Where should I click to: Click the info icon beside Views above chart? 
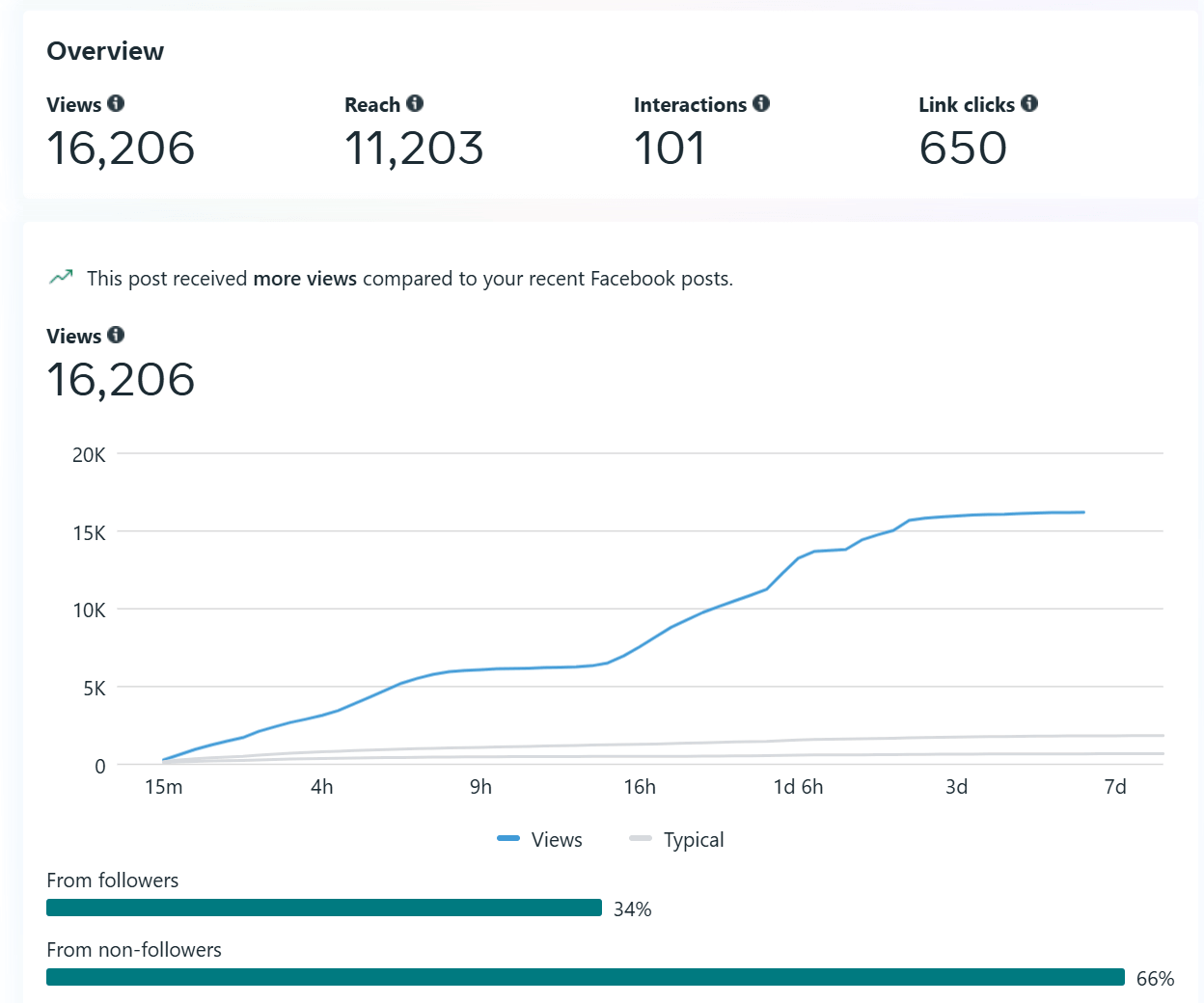116,335
